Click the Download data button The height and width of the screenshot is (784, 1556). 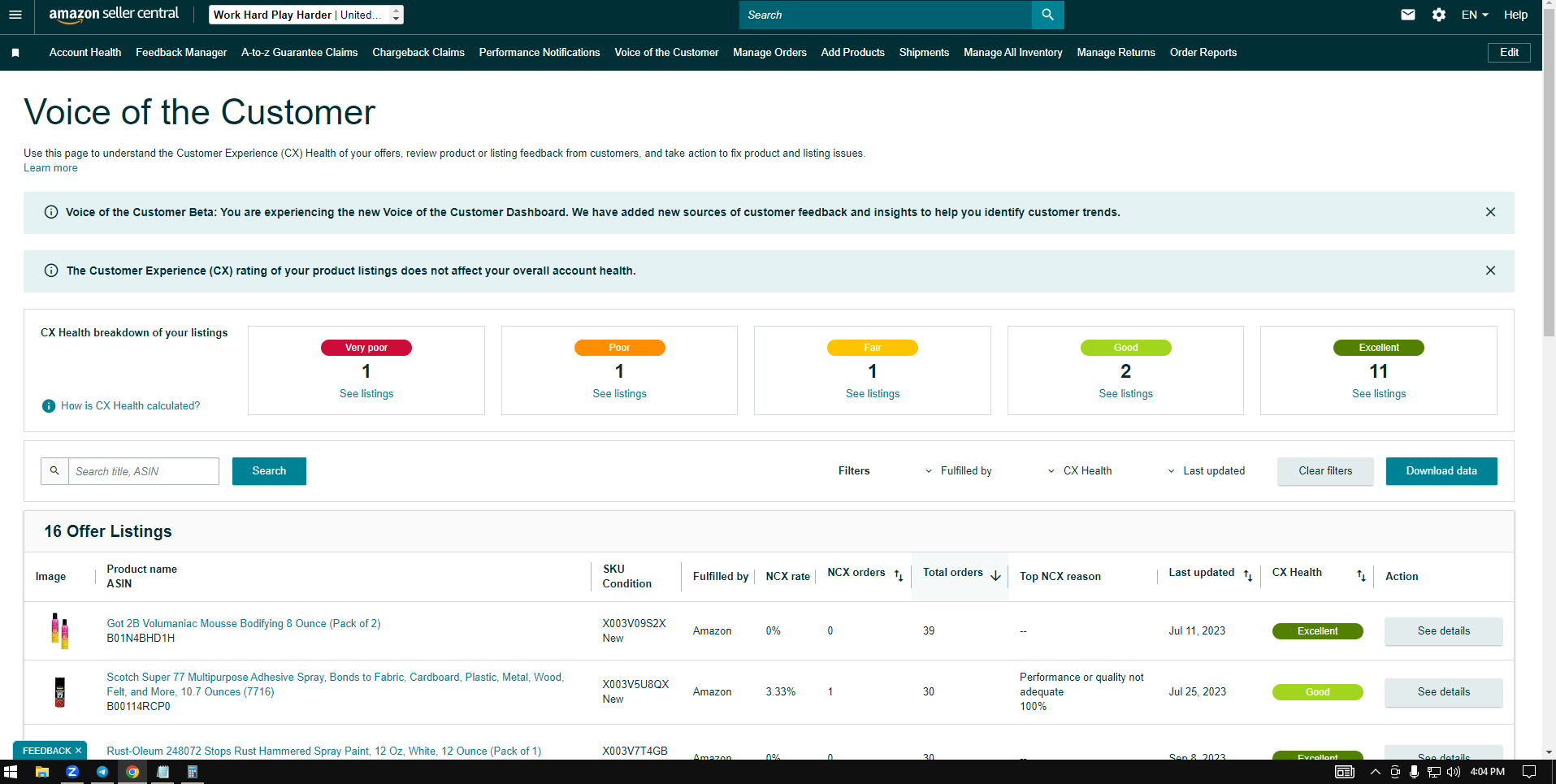pyautogui.click(x=1441, y=471)
